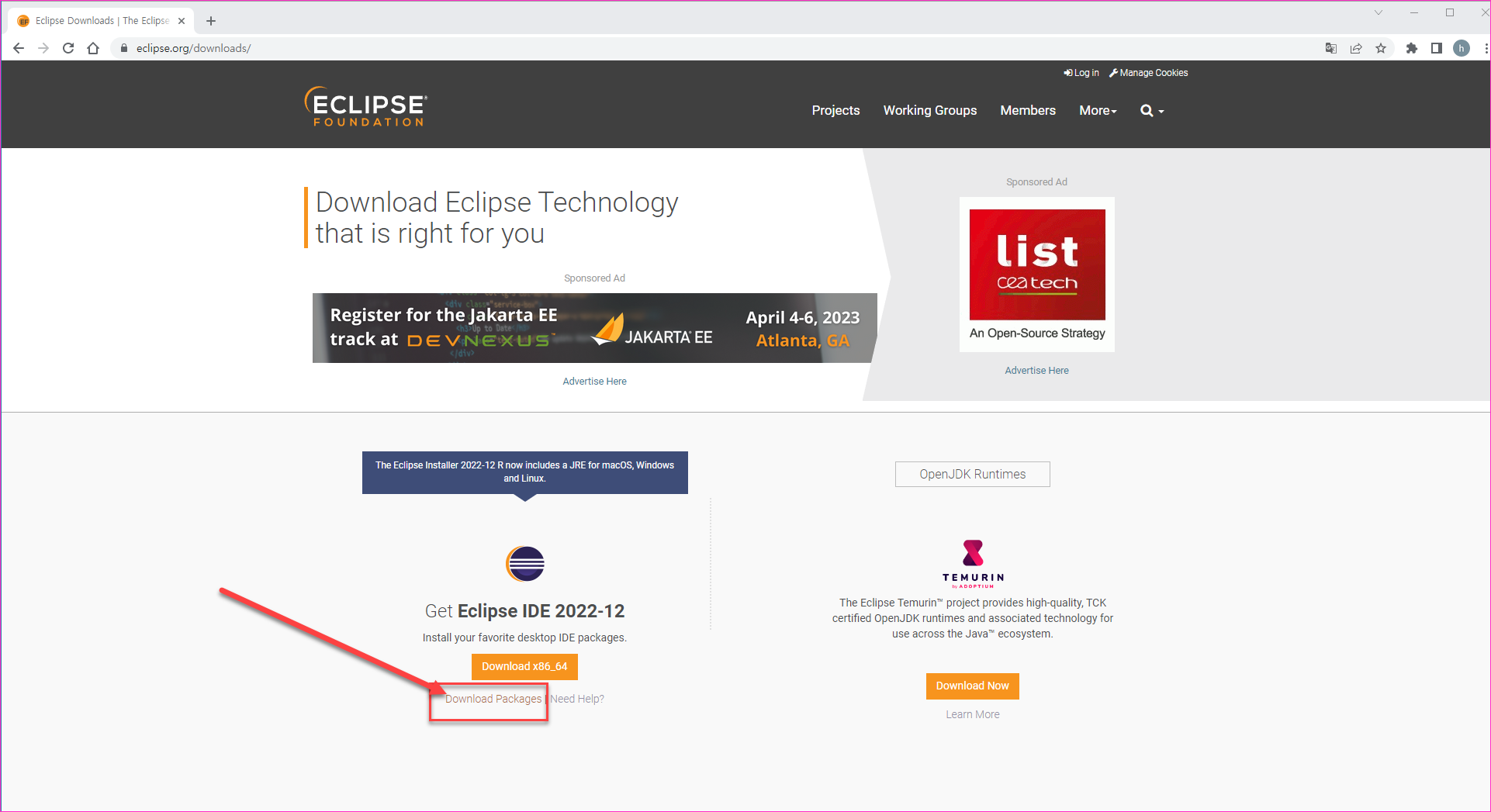Viewport: 1491px width, 812px height.
Task: Close the Eclipse Downloads tab
Action: pyautogui.click(x=182, y=21)
